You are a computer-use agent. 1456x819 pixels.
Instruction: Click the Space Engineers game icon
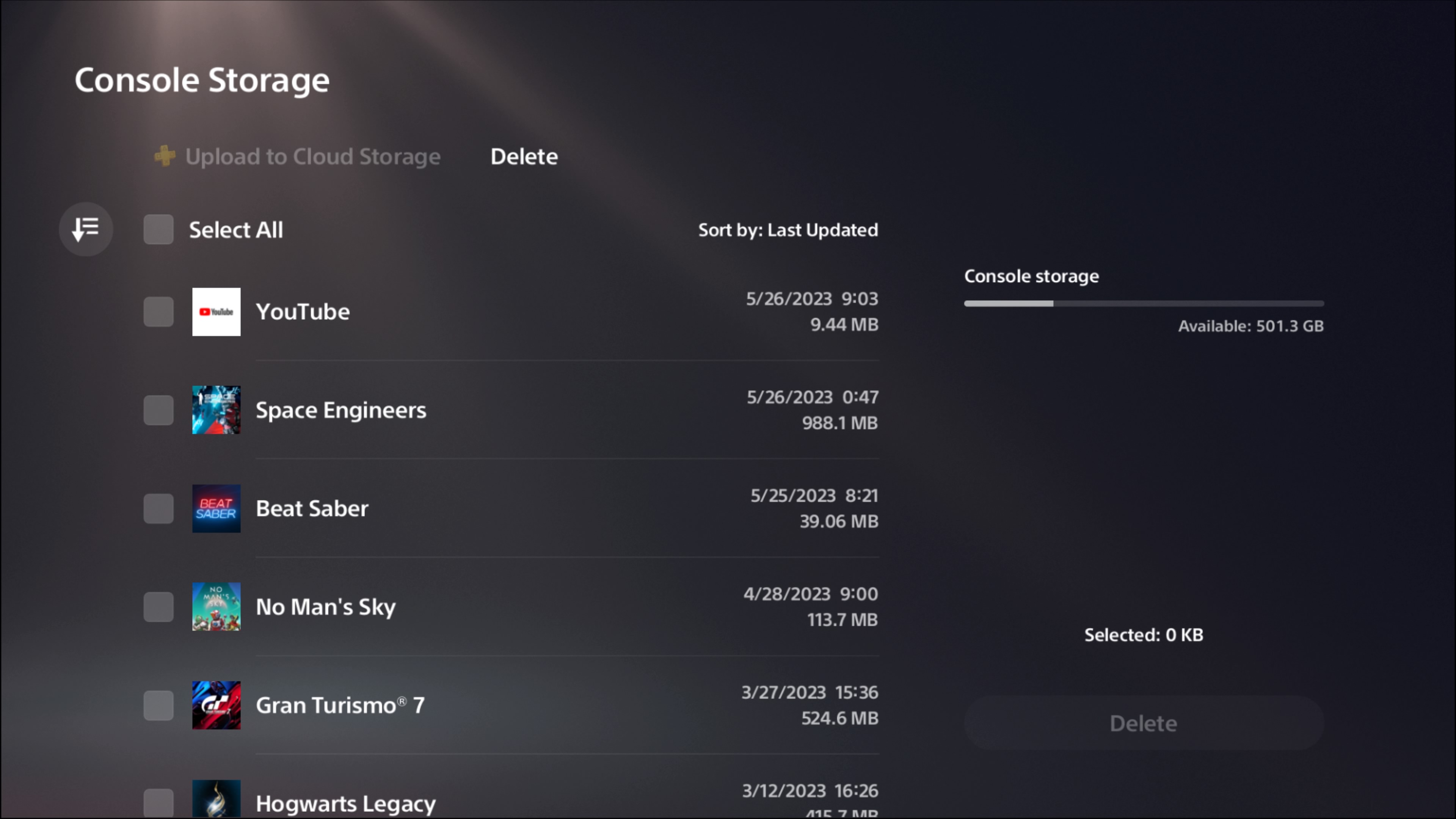[216, 410]
